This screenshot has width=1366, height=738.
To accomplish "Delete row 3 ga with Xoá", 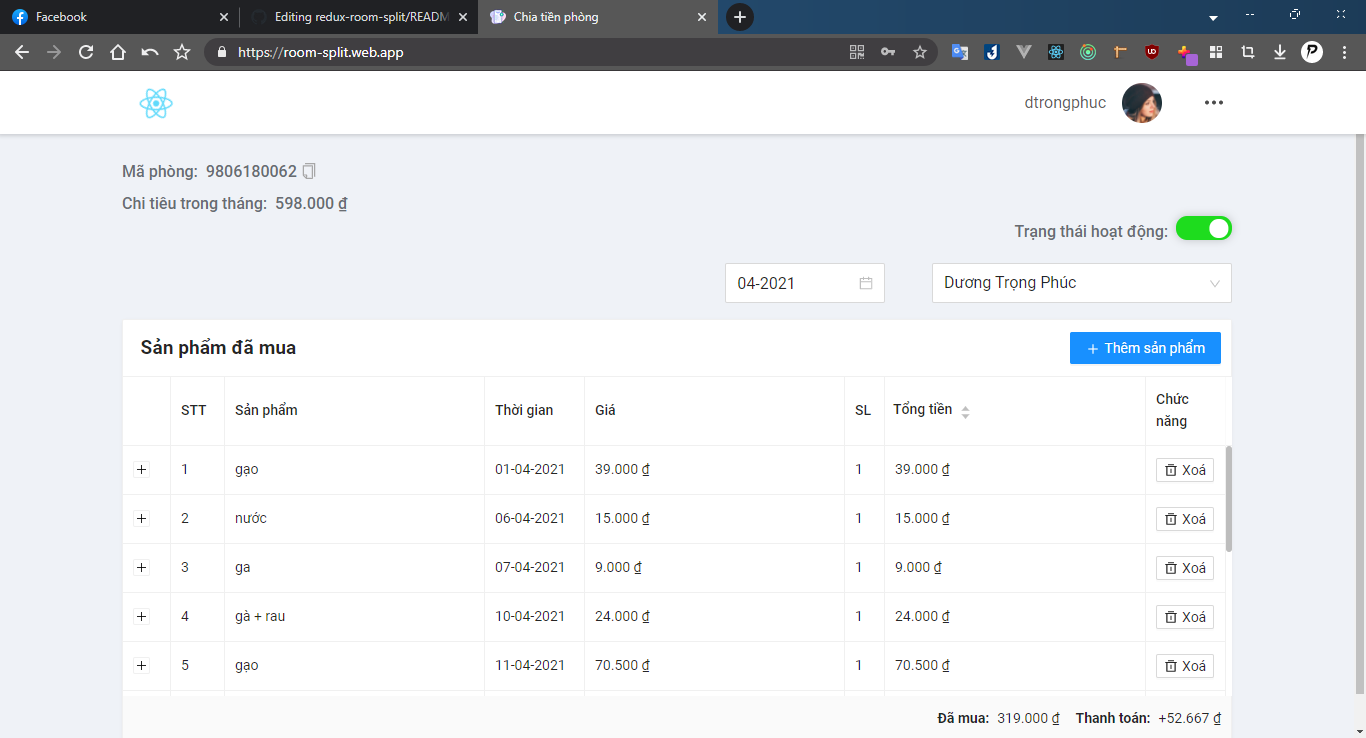I will click(x=1185, y=568).
